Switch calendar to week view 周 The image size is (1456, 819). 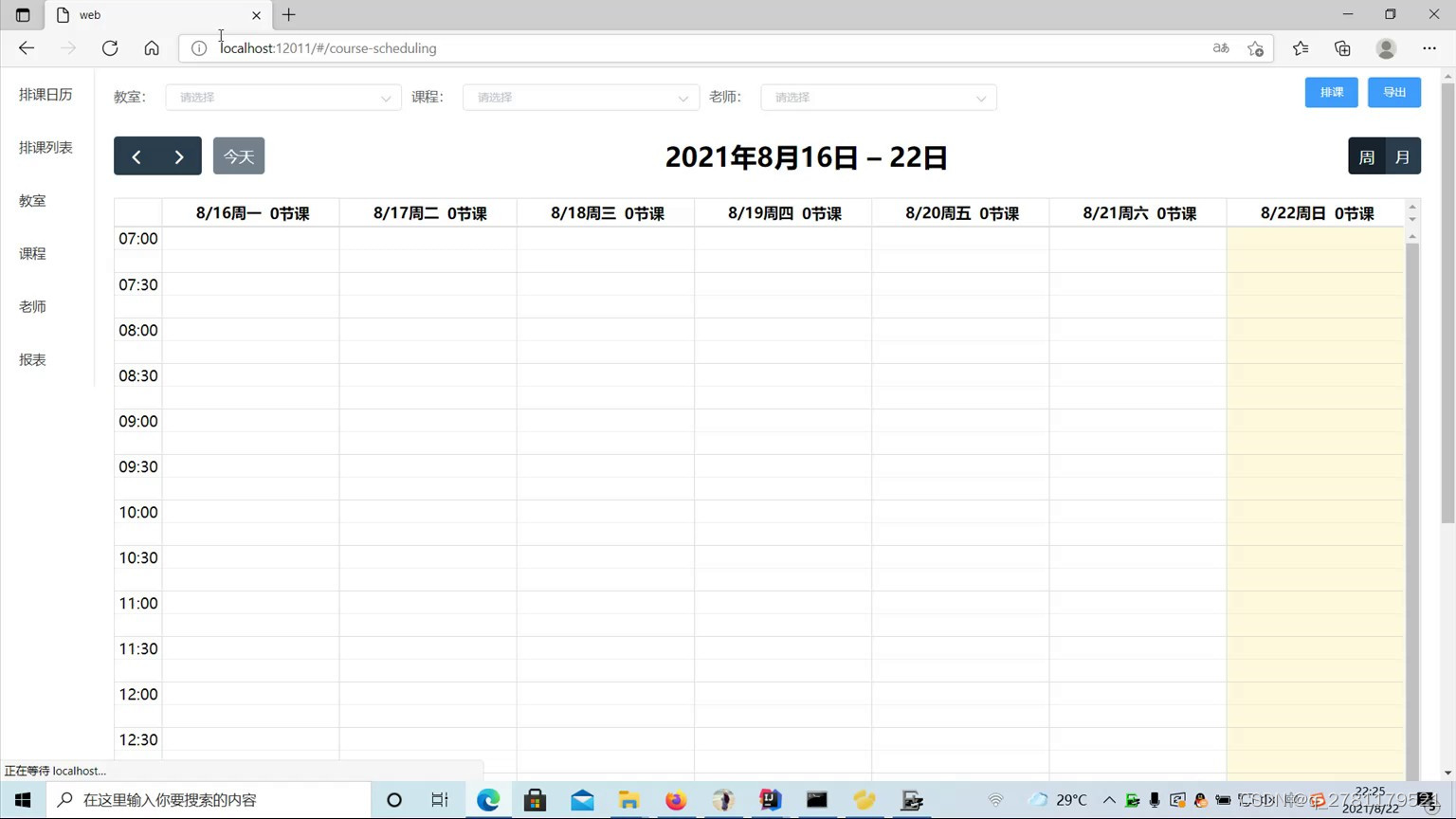coord(1367,156)
